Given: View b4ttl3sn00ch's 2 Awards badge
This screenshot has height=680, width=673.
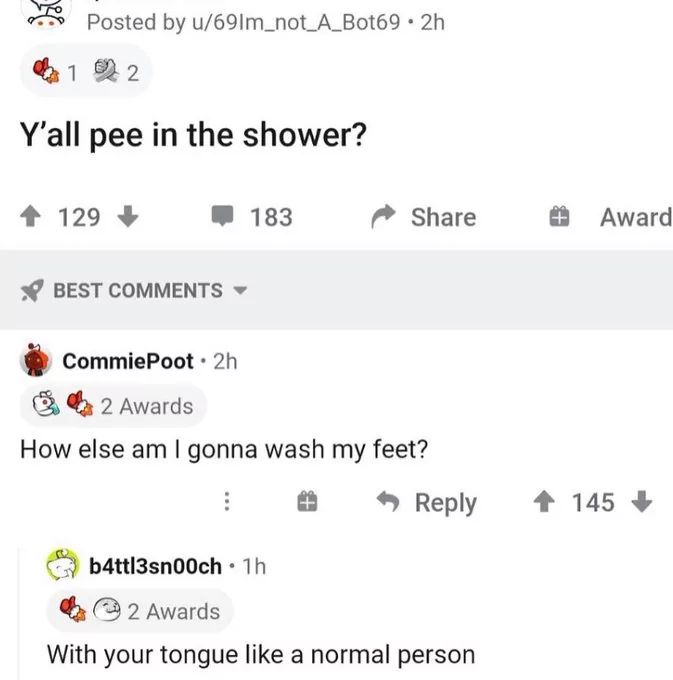Looking at the screenshot, I should coord(140,611).
